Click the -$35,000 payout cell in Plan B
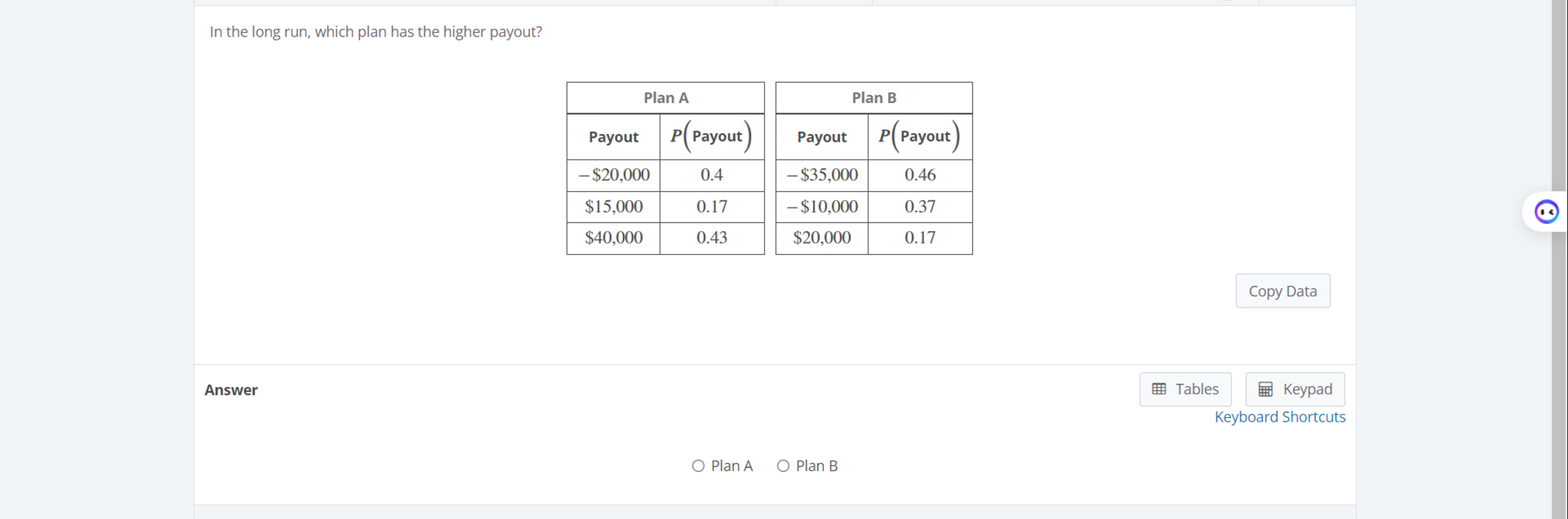The image size is (1568, 519). click(x=821, y=174)
